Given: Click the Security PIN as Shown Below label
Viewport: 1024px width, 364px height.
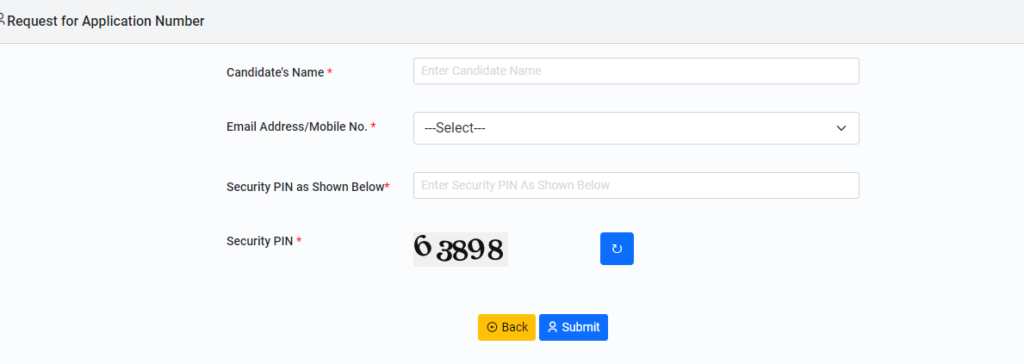Looking at the screenshot, I should coord(305,187).
